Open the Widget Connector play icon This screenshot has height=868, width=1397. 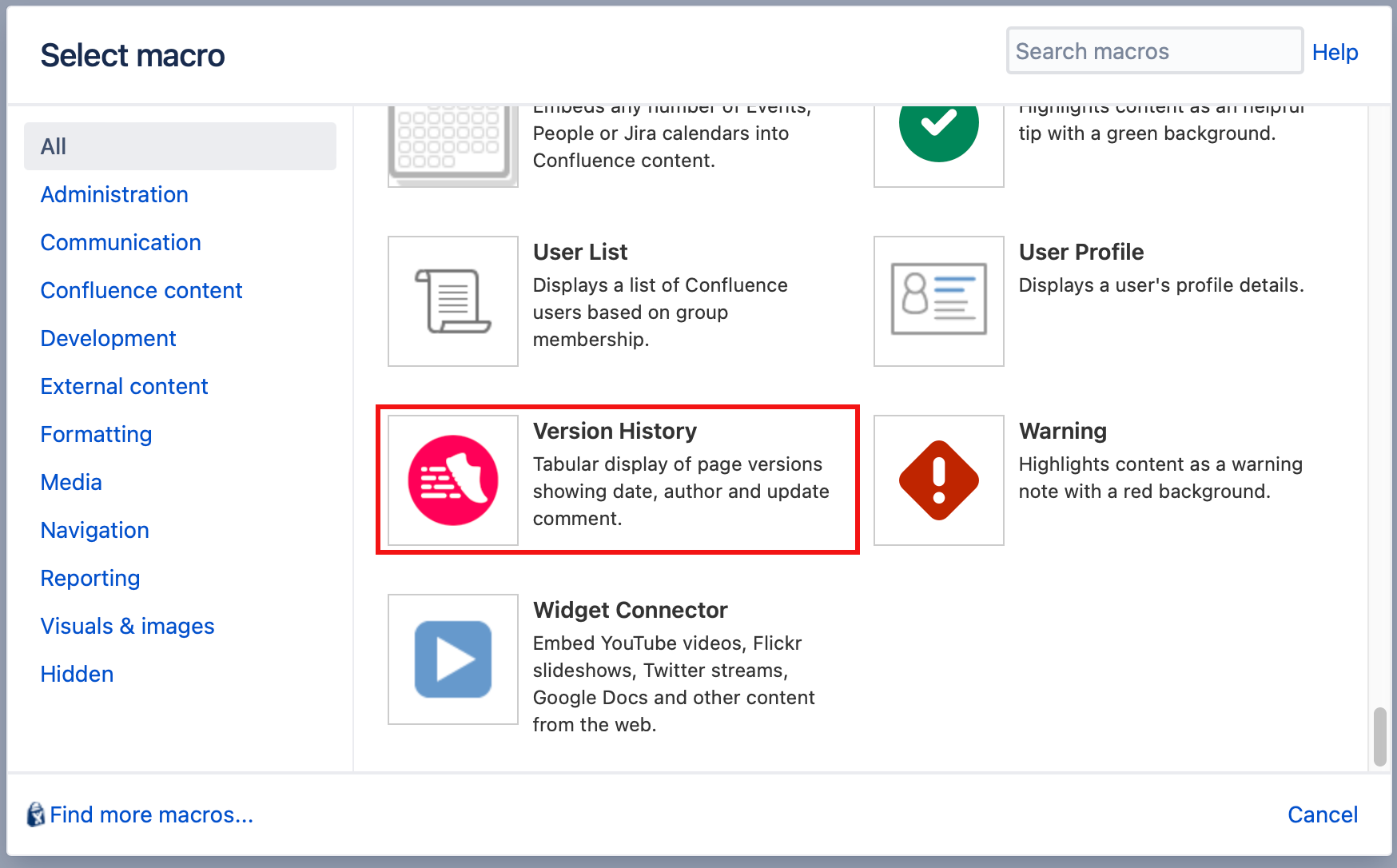tap(453, 659)
